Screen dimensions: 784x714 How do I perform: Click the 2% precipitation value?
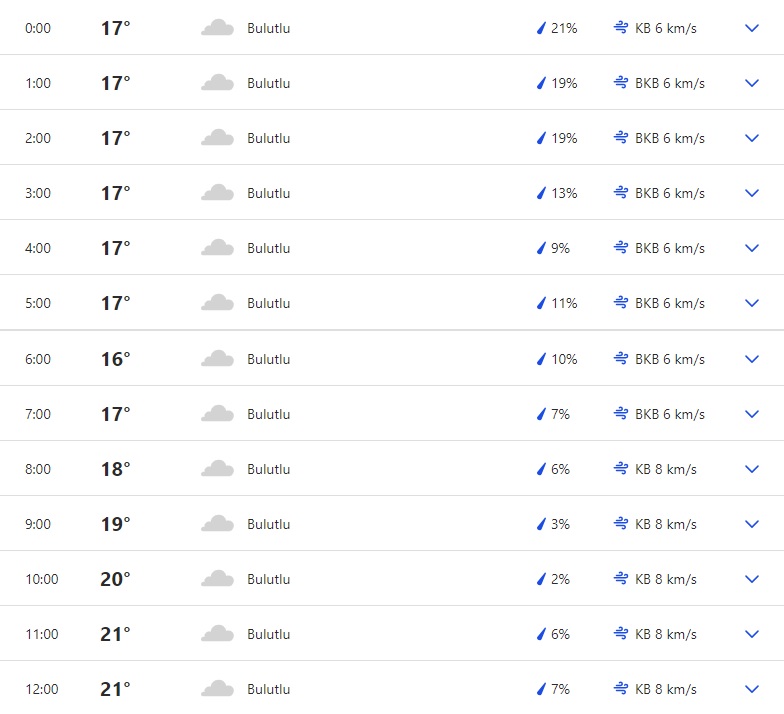[x=560, y=579]
